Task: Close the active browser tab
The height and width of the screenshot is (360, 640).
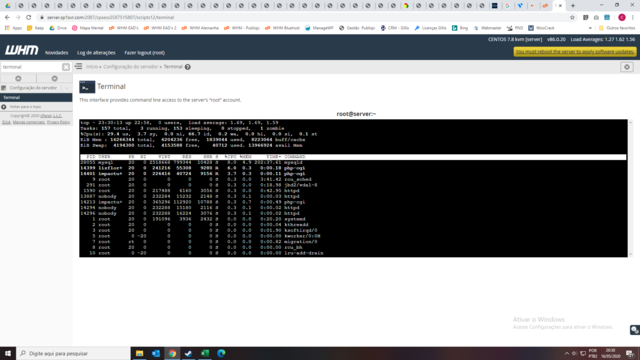Action: (560, 6)
